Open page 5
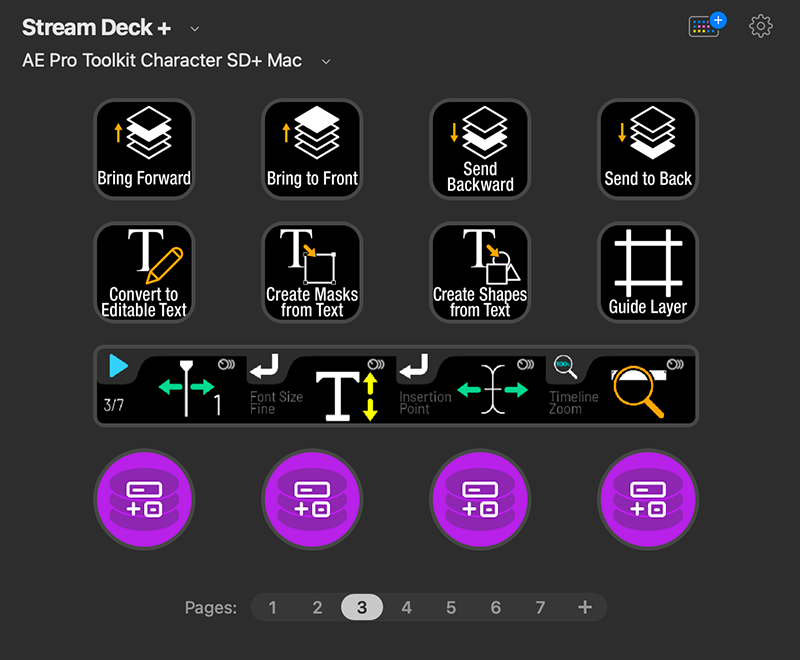 tap(451, 607)
